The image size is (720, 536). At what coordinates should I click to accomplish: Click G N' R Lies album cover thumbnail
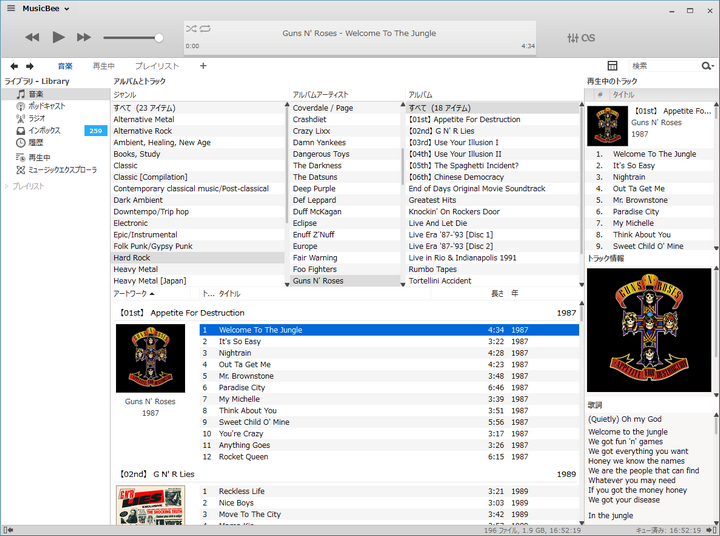151,505
